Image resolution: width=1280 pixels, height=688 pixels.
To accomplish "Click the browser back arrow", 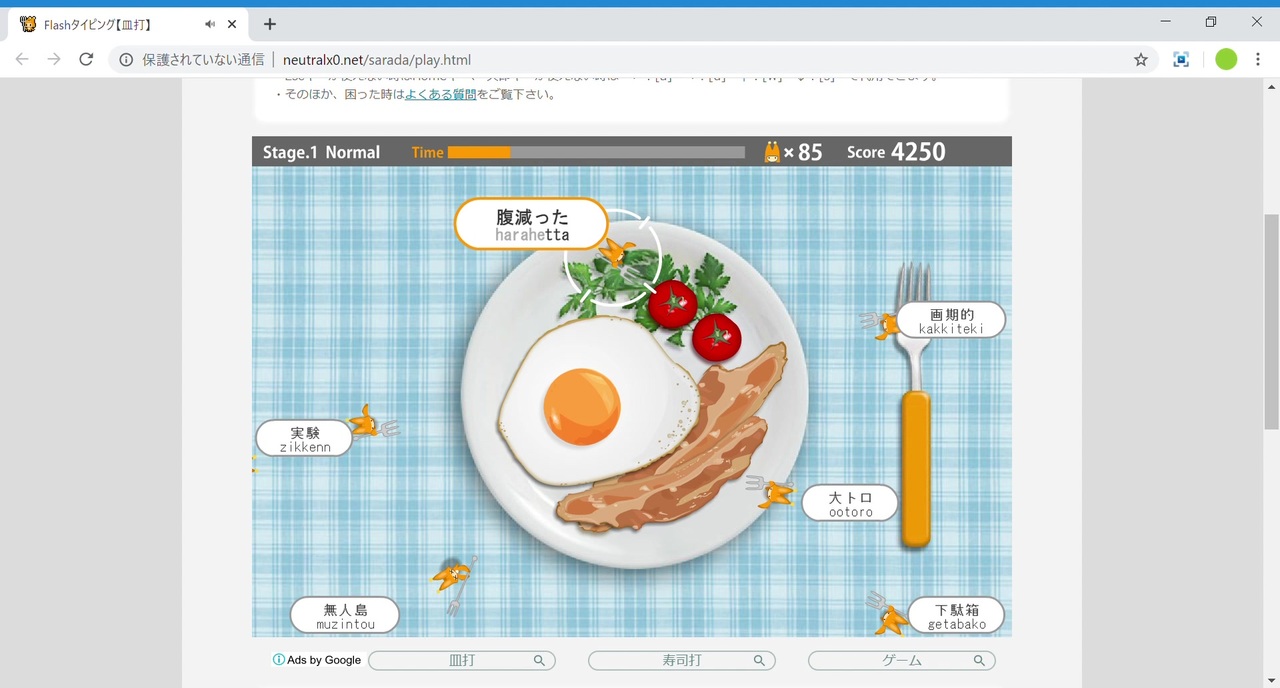I will tap(21, 59).
